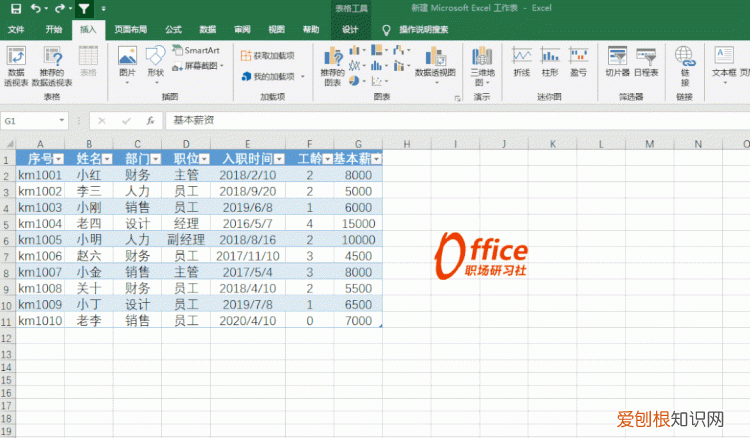
Task: Insert a scatter or bubble chart
Action: click(x=379, y=81)
